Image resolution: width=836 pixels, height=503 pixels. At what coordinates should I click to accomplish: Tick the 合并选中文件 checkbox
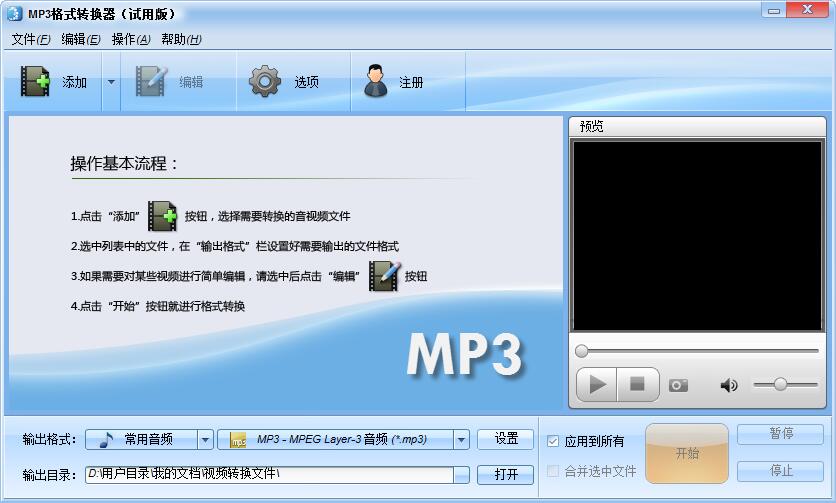(553, 471)
